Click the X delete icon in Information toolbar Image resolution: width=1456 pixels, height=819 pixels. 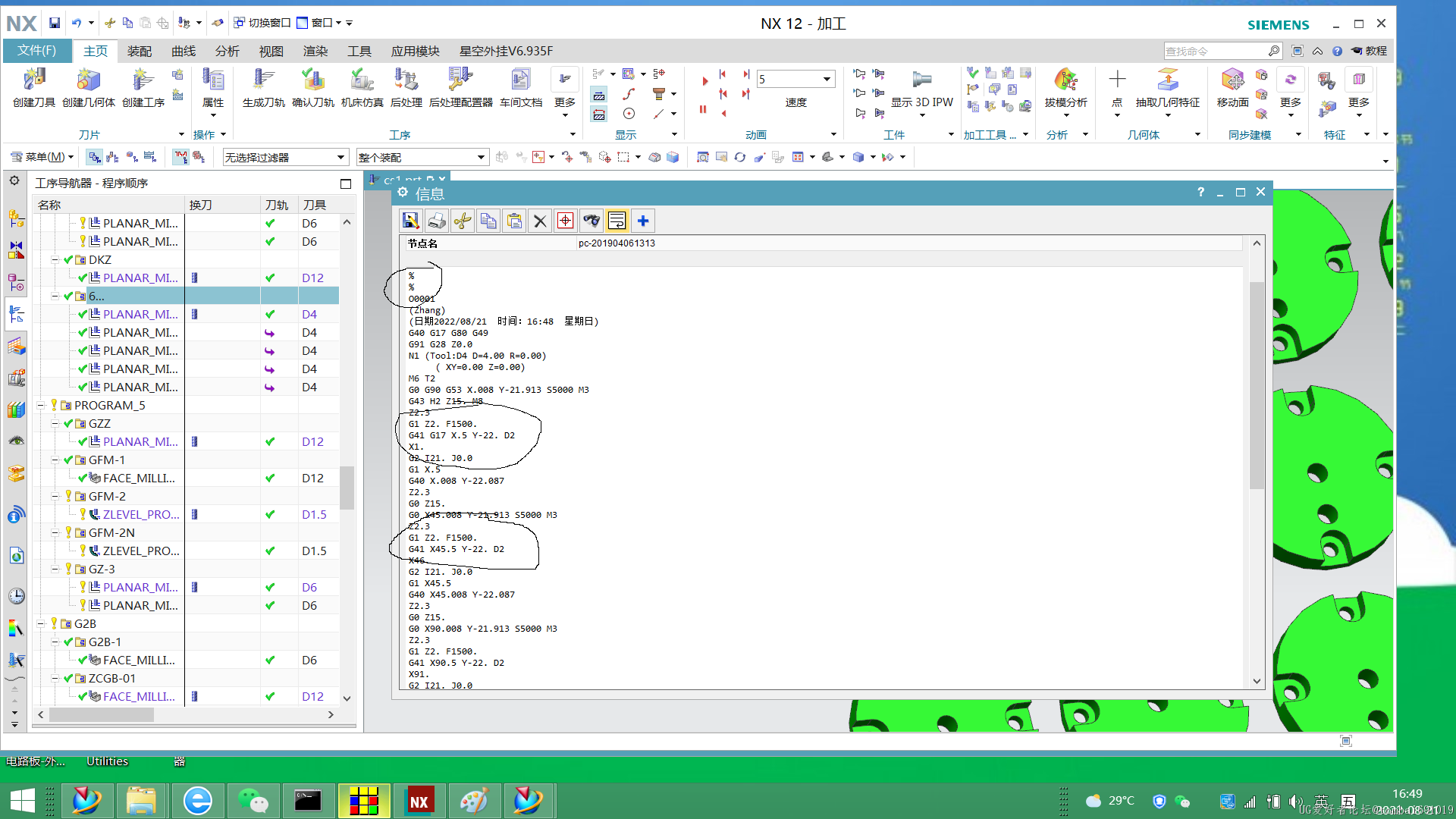click(x=540, y=221)
